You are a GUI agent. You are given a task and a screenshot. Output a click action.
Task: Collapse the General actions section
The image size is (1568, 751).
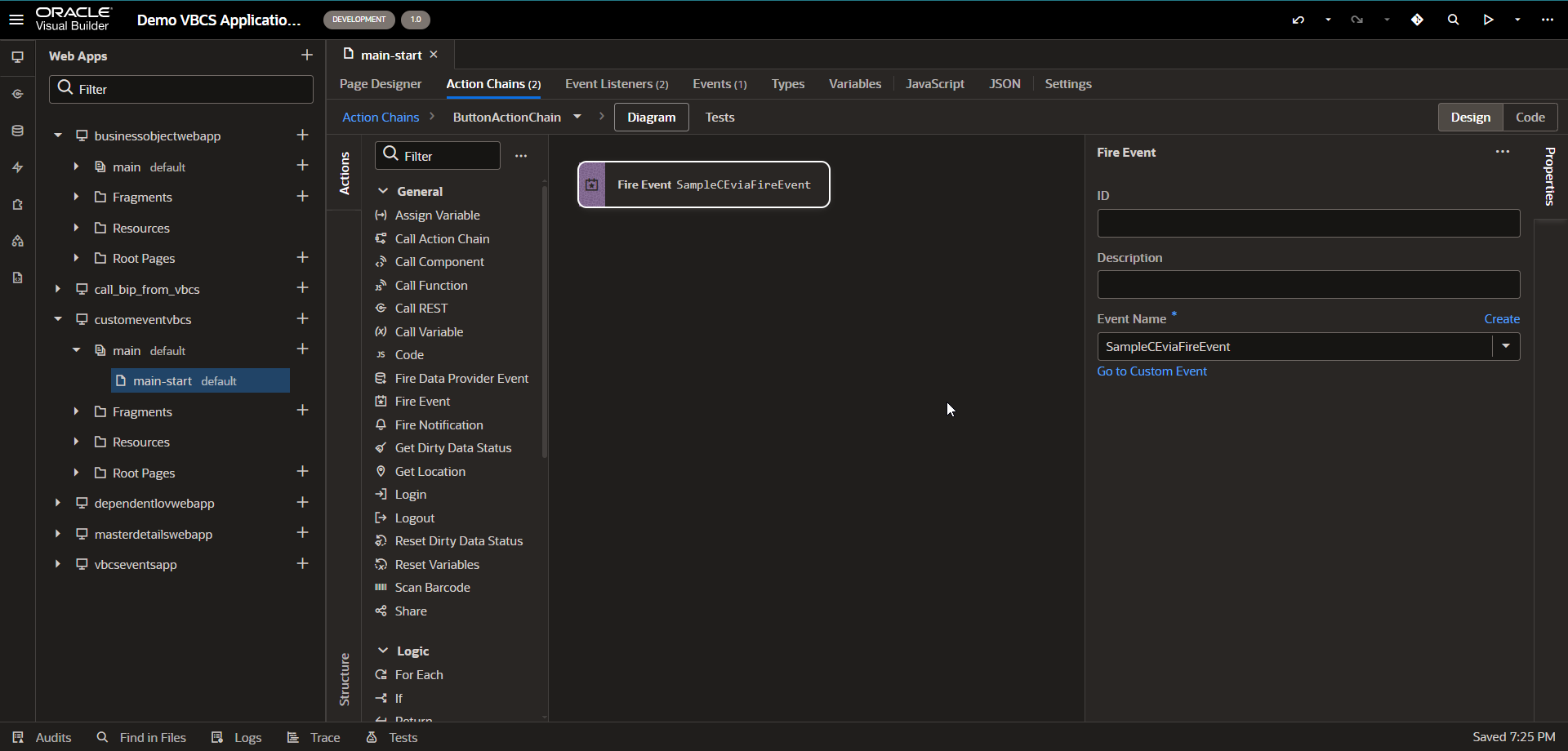click(382, 191)
